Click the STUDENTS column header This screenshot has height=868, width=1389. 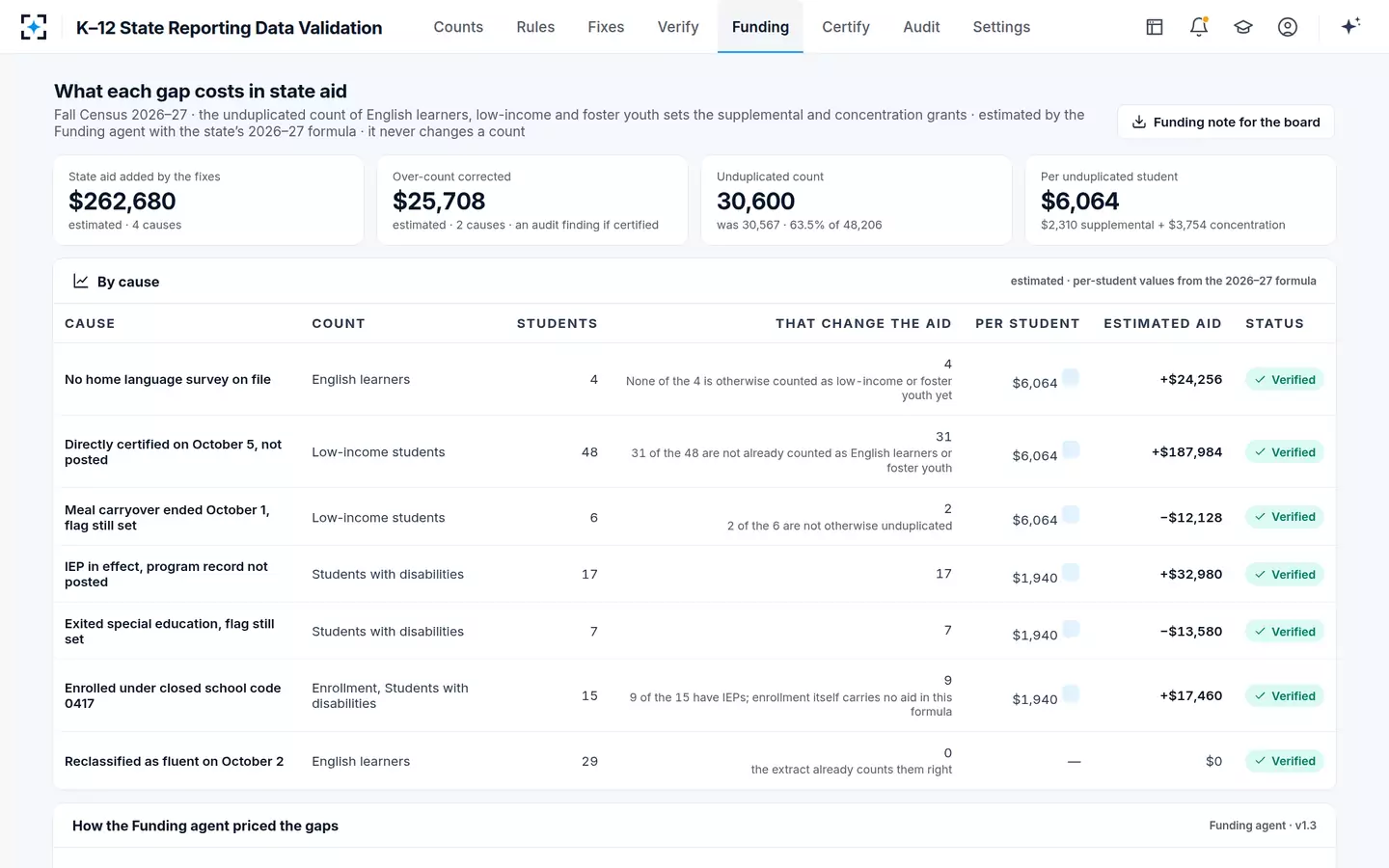click(x=557, y=323)
